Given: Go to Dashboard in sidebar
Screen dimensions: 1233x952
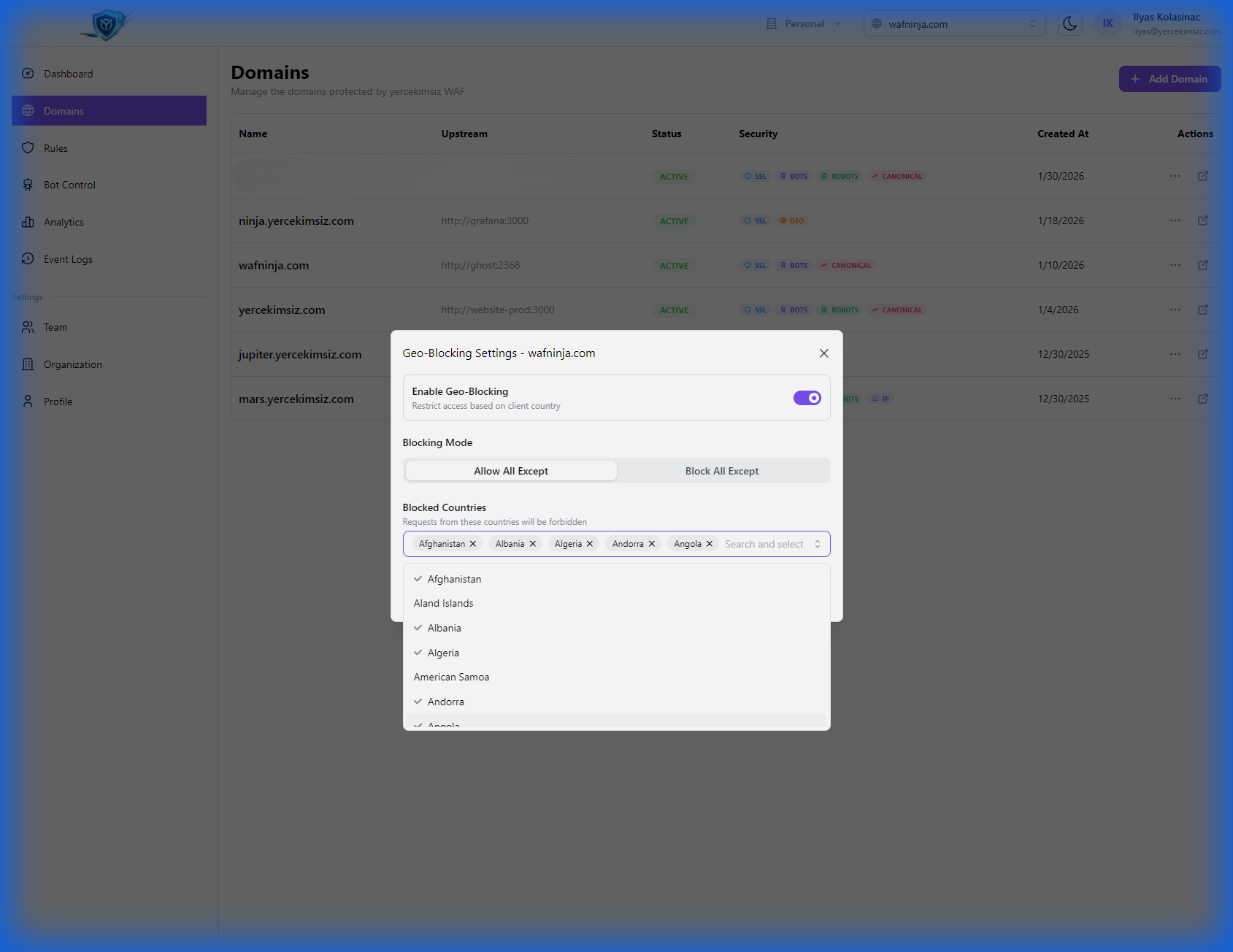Looking at the screenshot, I should (109, 74).
